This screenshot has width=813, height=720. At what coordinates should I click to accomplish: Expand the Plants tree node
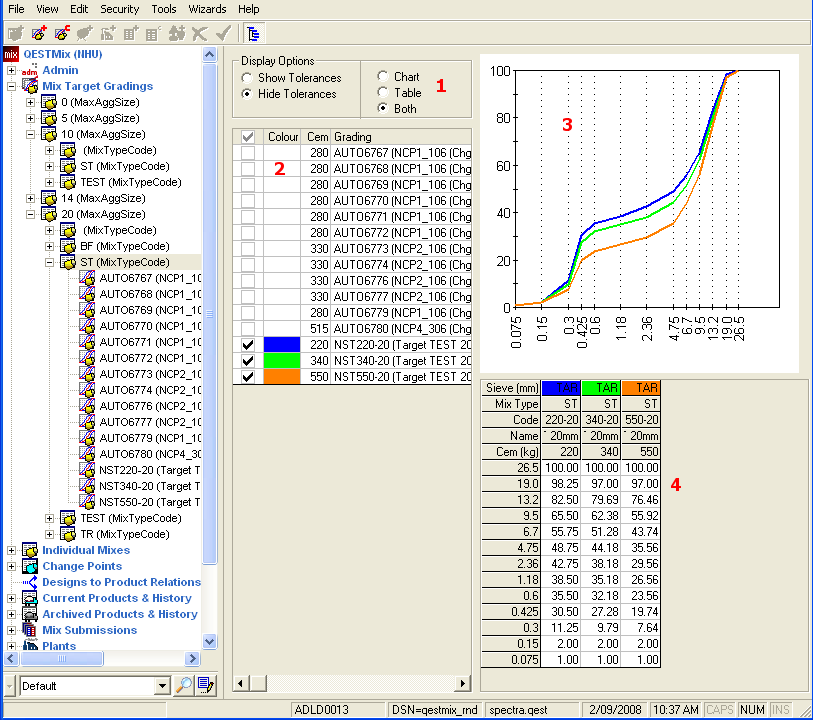point(12,646)
